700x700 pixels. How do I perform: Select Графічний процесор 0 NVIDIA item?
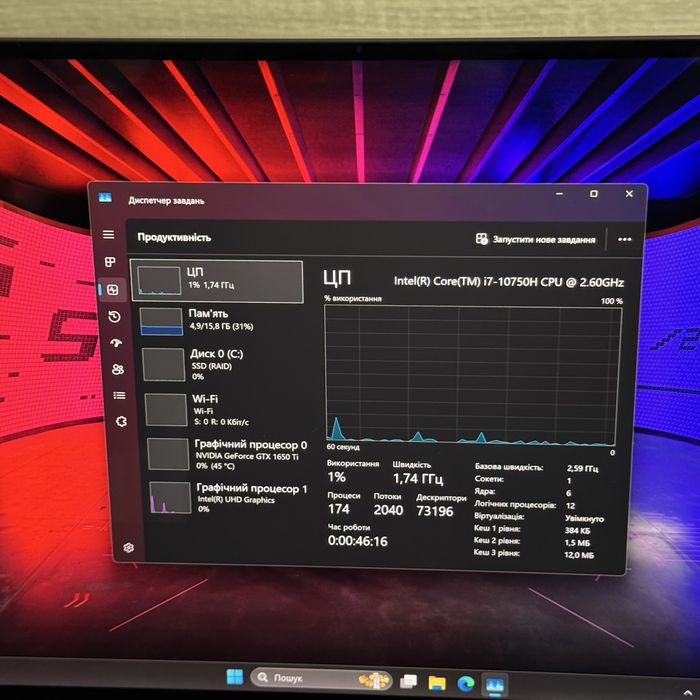[x=227, y=454]
